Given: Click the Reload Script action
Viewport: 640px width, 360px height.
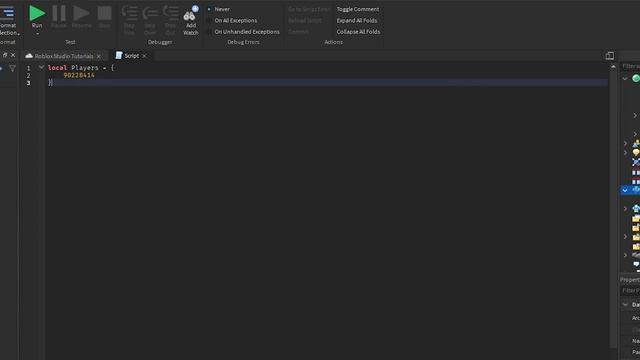Looking at the screenshot, I should click(304, 20).
